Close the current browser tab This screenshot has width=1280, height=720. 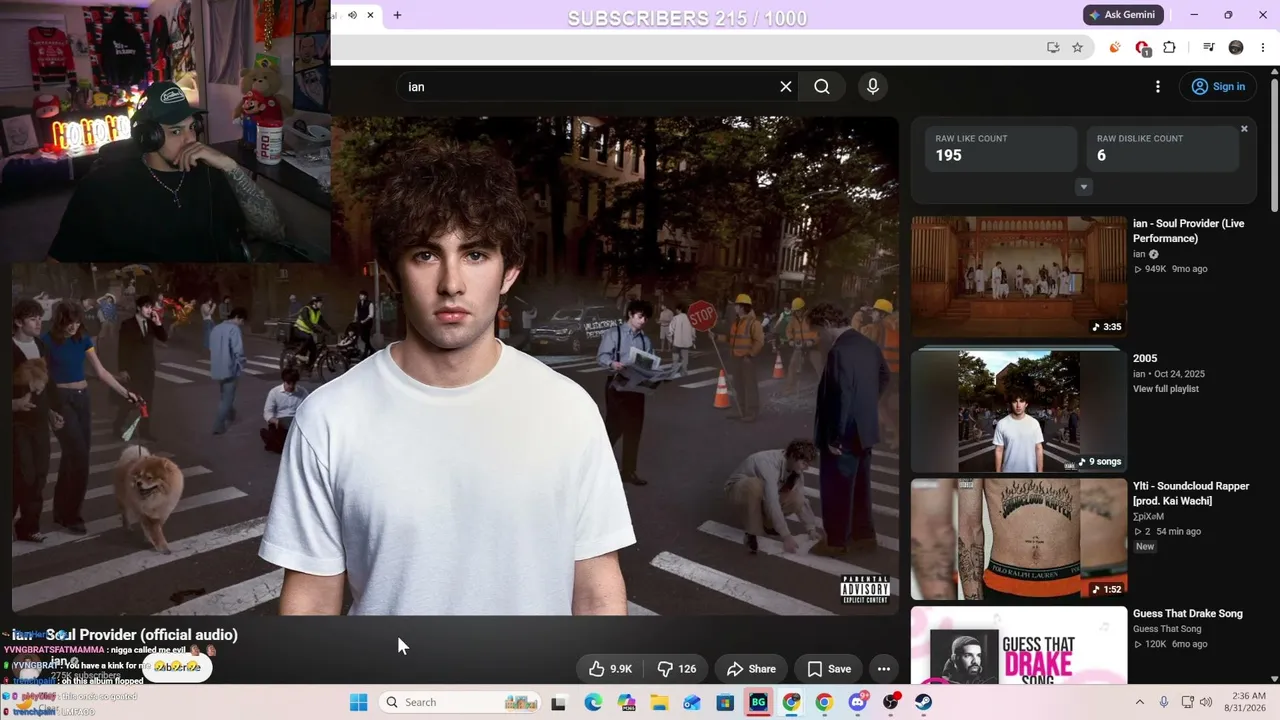tap(371, 15)
